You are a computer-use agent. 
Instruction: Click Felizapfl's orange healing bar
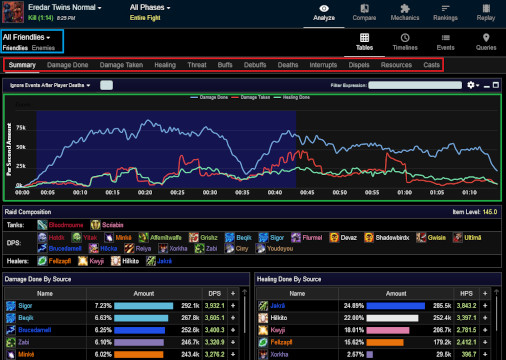(x=385, y=342)
